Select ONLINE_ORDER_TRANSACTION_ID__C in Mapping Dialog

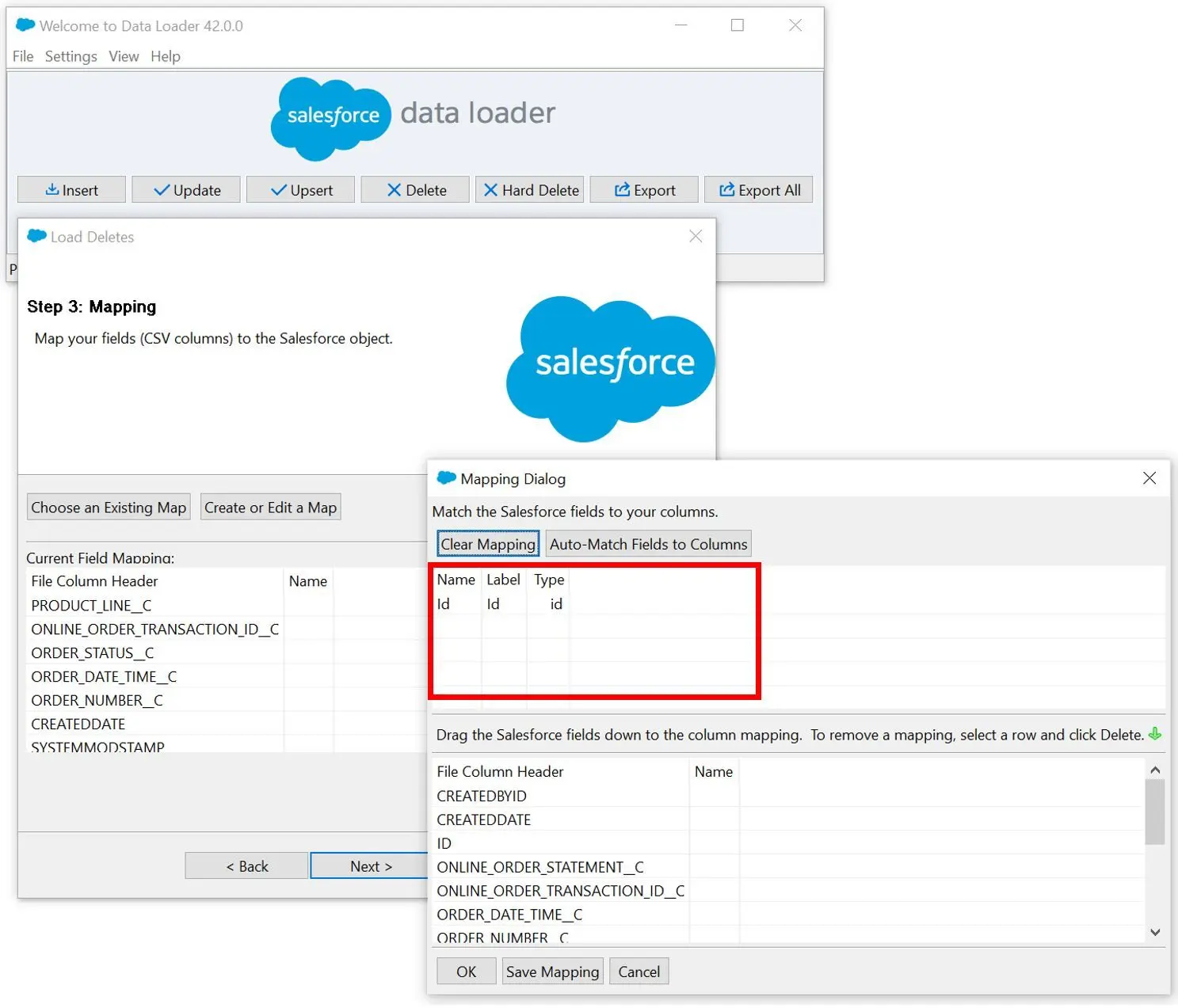(x=788, y=891)
